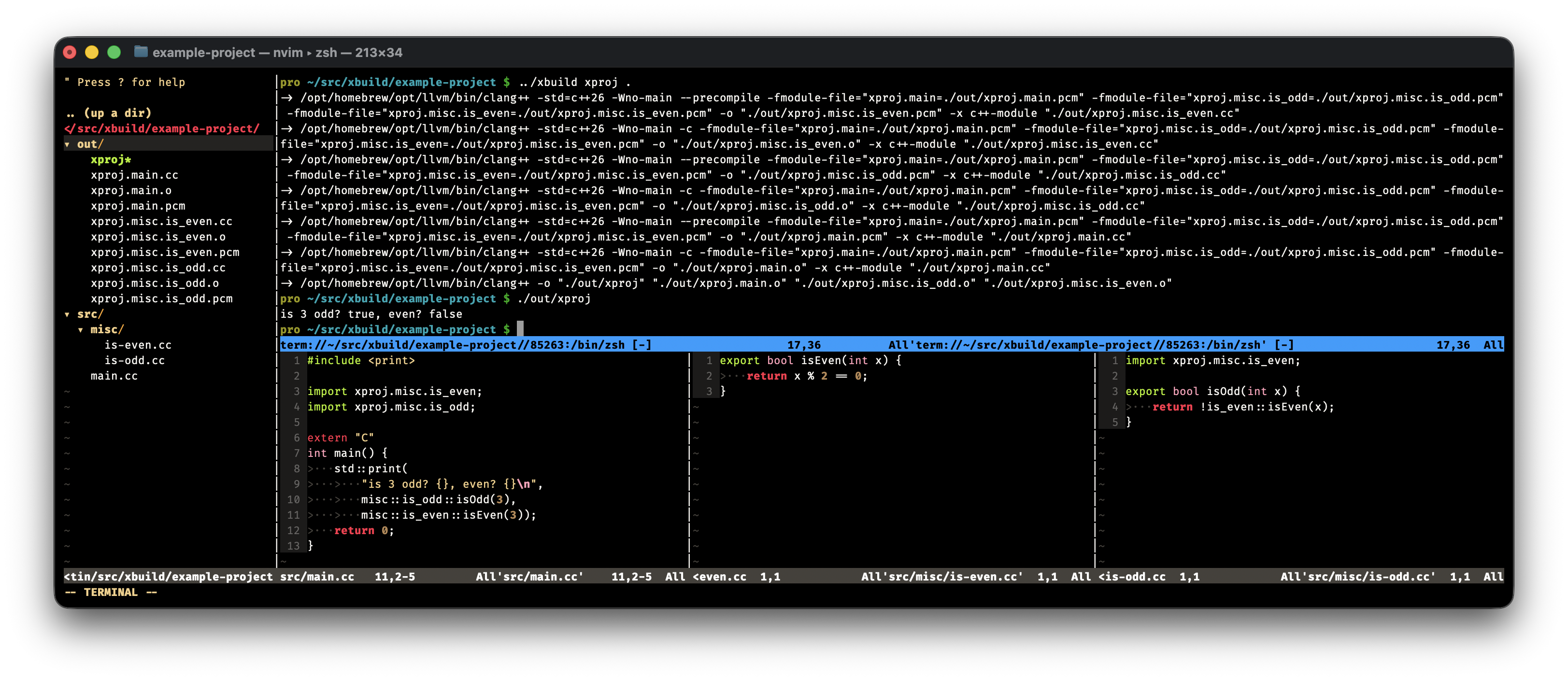Click the macOS green zoom button
The width and height of the screenshot is (1568, 680).
(114, 52)
